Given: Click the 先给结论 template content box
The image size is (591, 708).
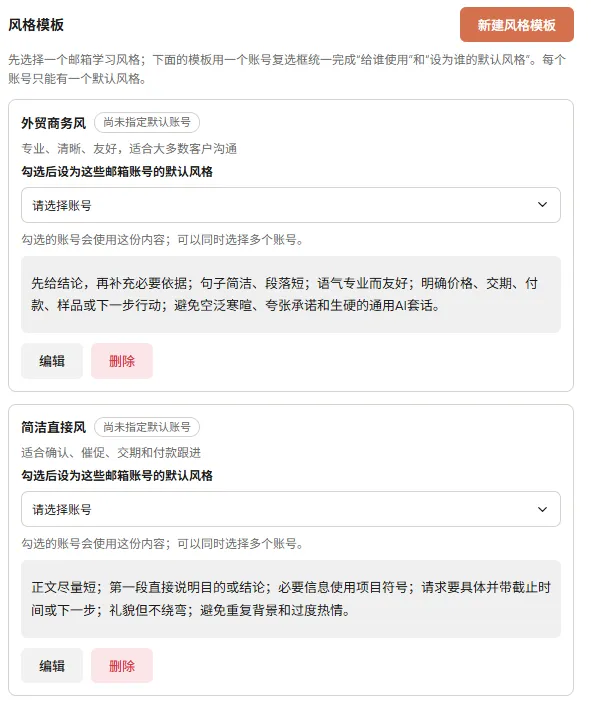Looking at the screenshot, I should 291,294.
